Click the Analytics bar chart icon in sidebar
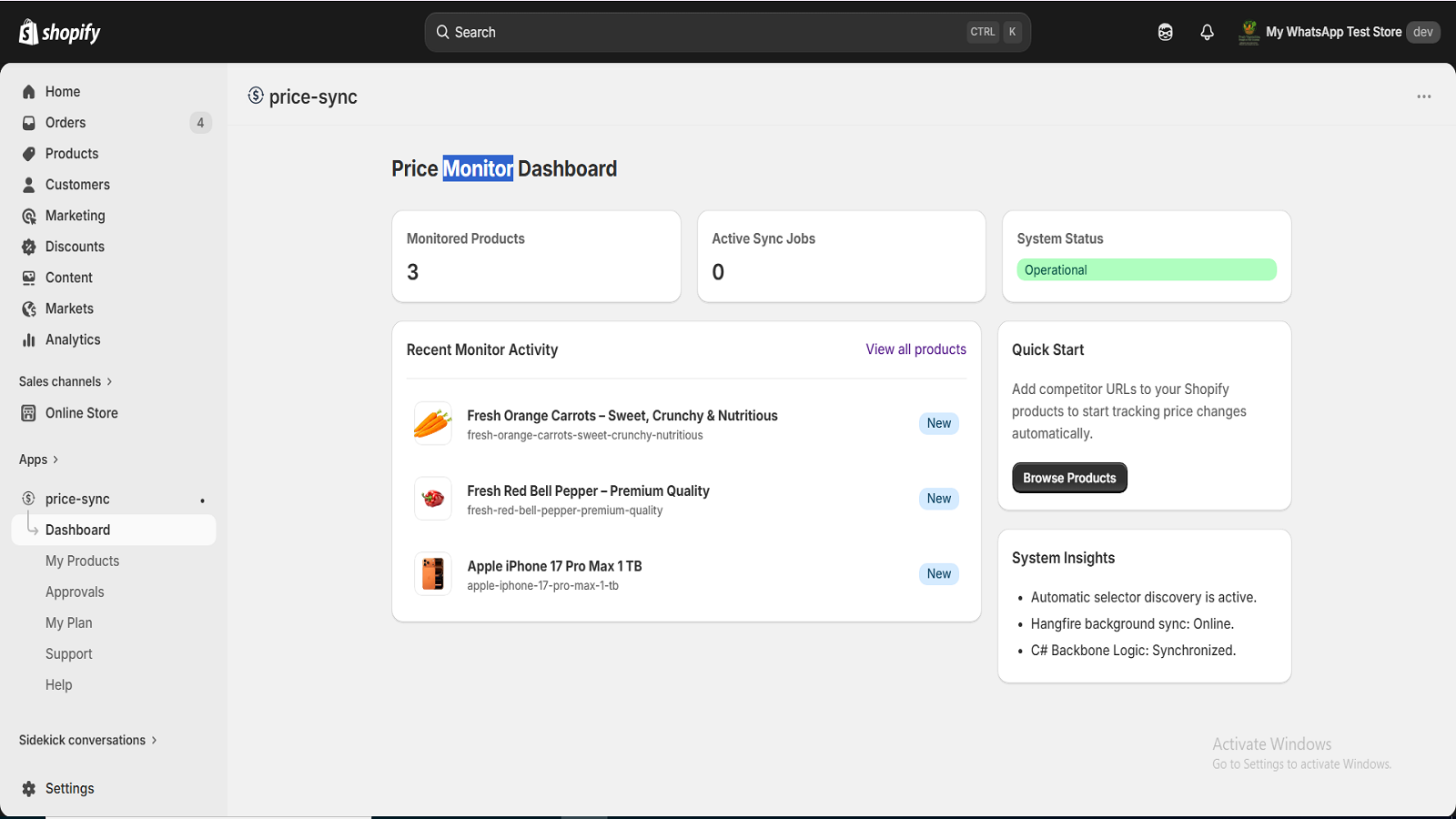The height and width of the screenshot is (819, 1456). click(x=29, y=339)
